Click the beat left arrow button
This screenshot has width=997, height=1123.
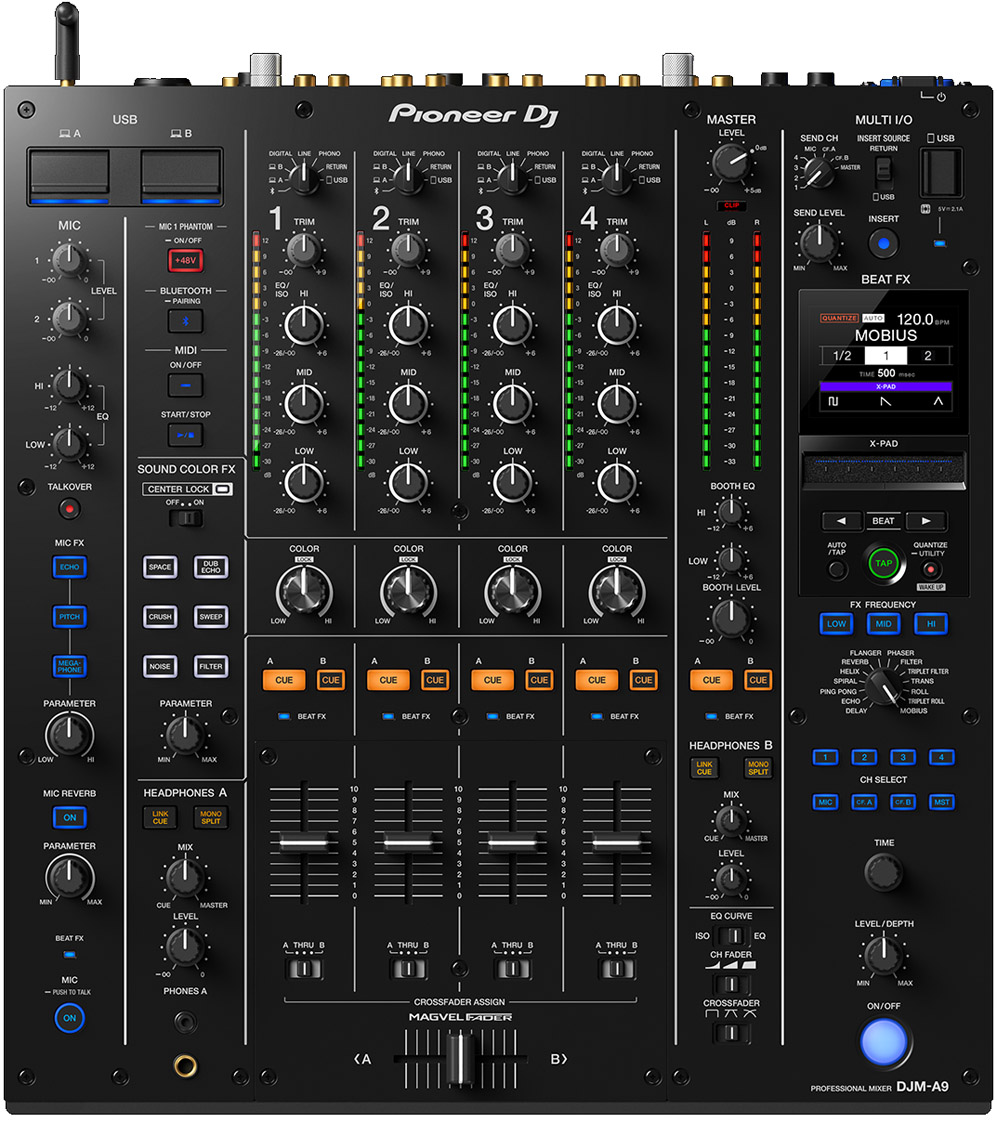tap(841, 521)
